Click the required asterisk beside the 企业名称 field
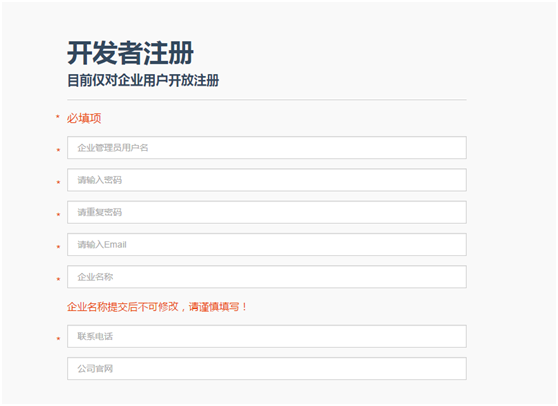This screenshot has width=558, height=406. 58,279
